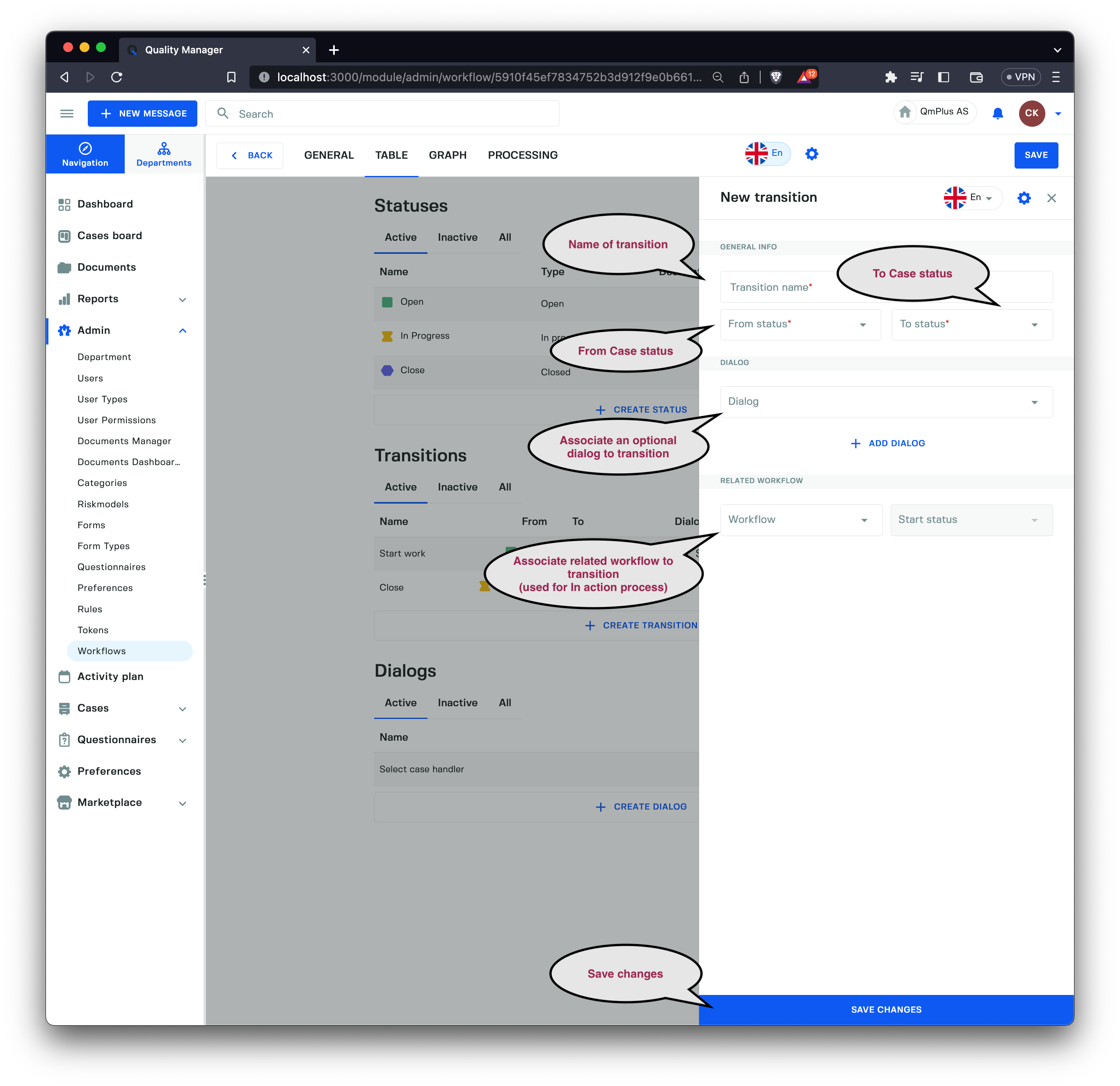The image size is (1120, 1086).
Task: Open the Brave Shields icon
Action: (x=776, y=77)
